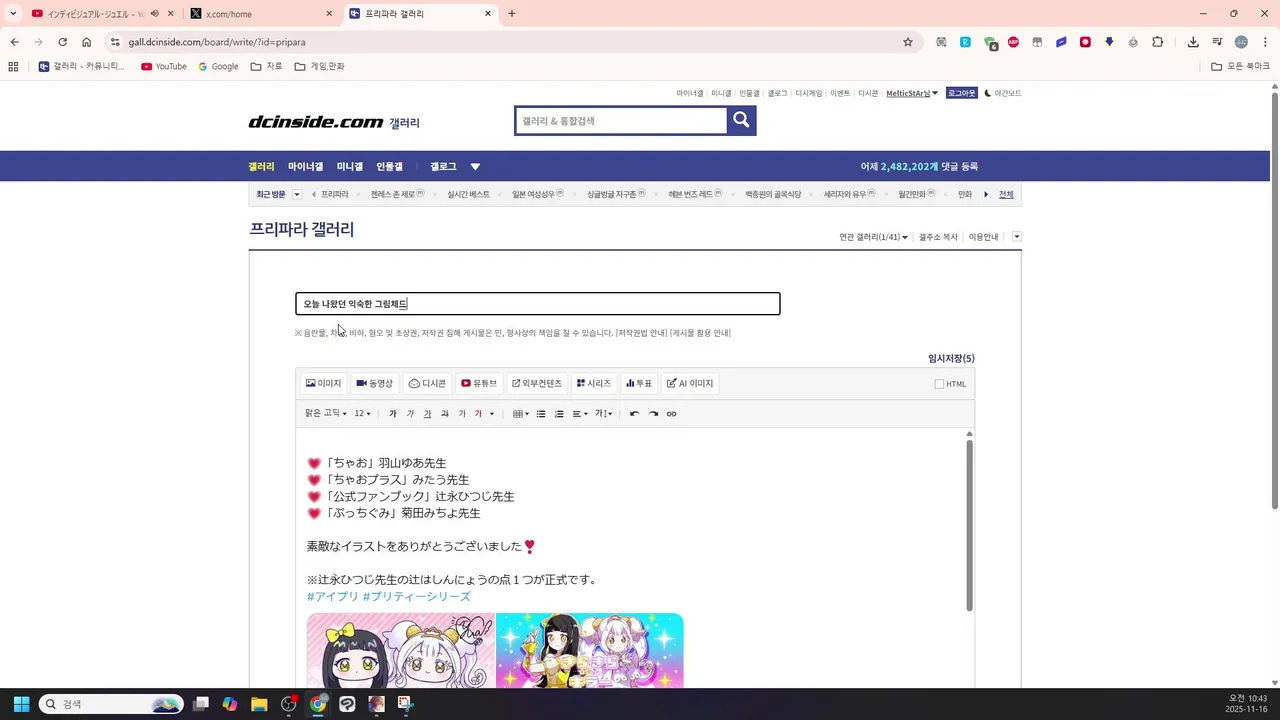
Task: Open the Chrome three-dot menu
Action: [x=1265, y=42]
